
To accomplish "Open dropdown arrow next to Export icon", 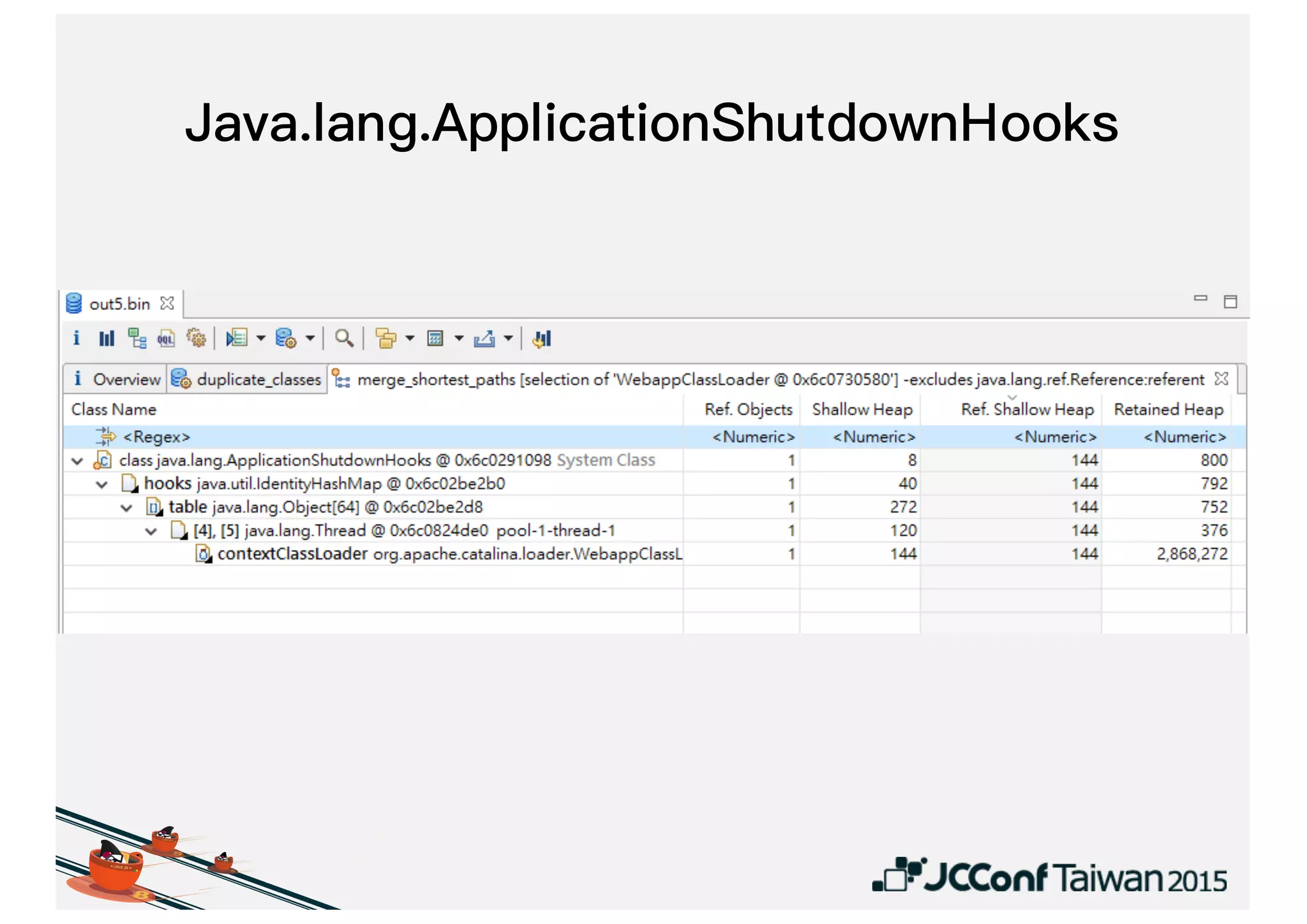I will (509, 338).
